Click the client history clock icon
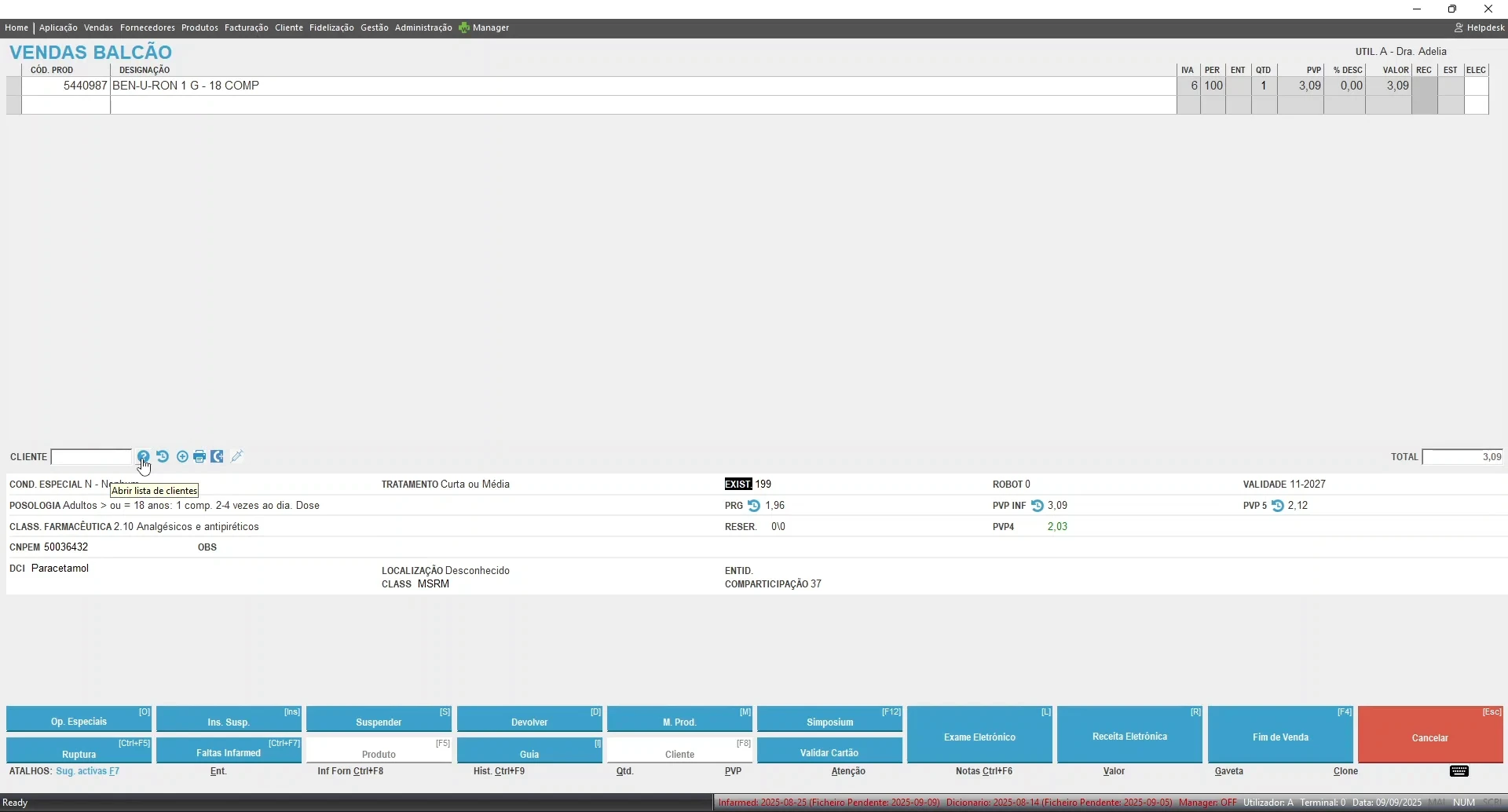The width and height of the screenshot is (1508, 812). point(163,456)
